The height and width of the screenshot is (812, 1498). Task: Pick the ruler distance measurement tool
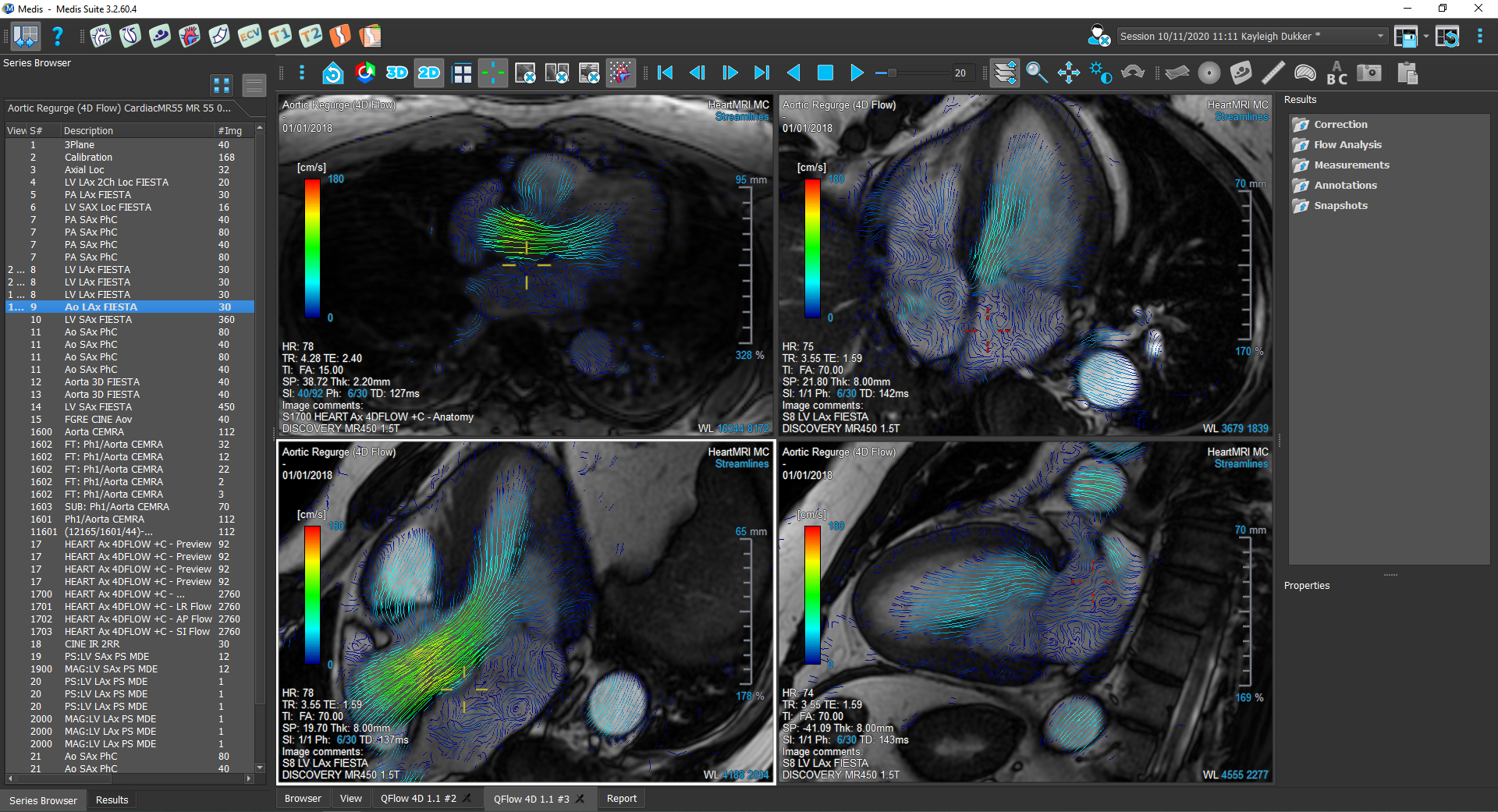pyautogui.click(x=1273, y=73)
